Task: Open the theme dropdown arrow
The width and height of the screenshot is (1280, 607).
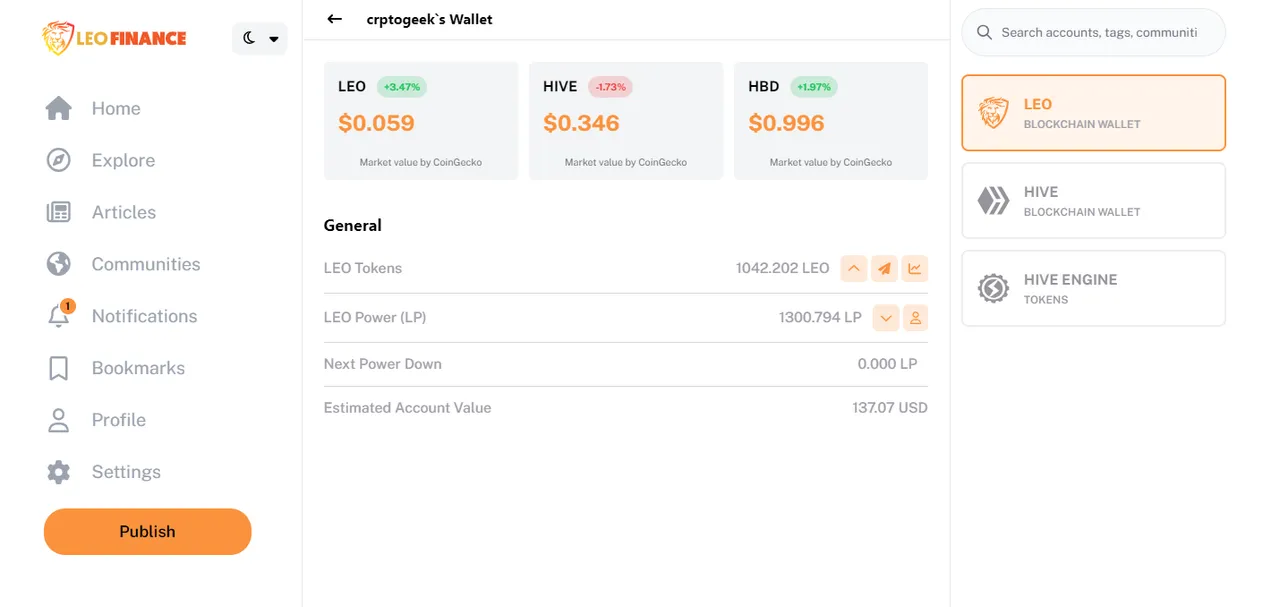Action: pyautogui.click(x=274, y=39)
